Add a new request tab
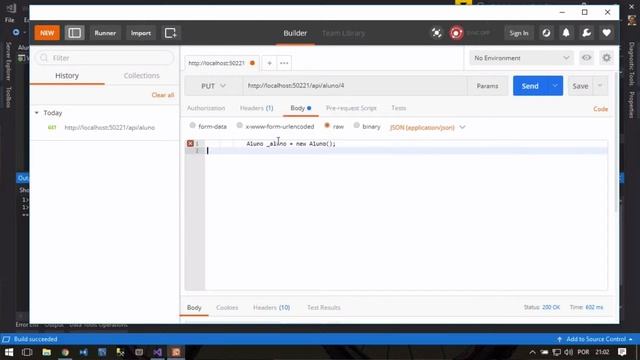Image resolution: width=640 pixels, height=360 pixels. [x=269, y=63]
